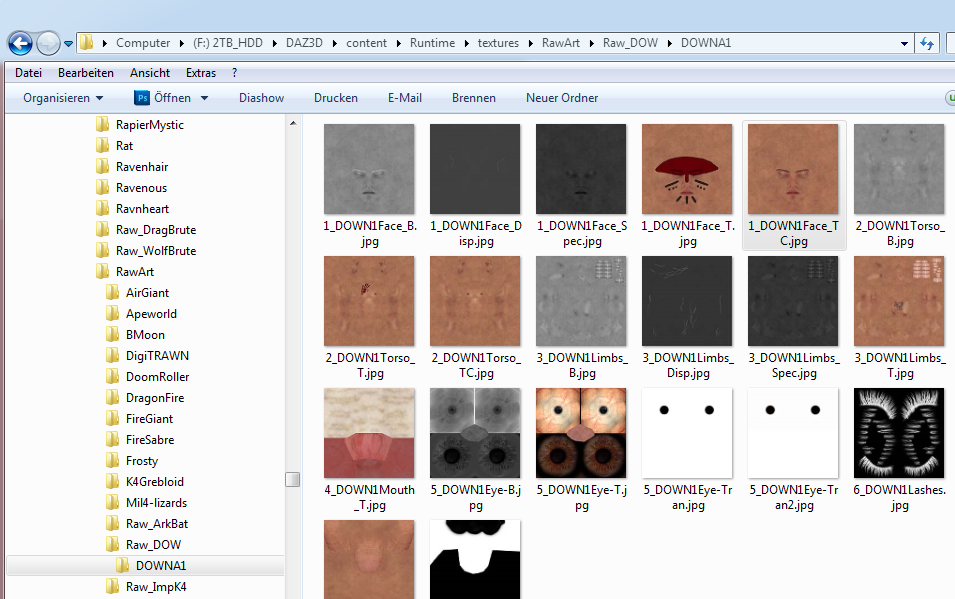
Task: Click the Raw_ArkBat folder icon
Action: pos(113,524)
